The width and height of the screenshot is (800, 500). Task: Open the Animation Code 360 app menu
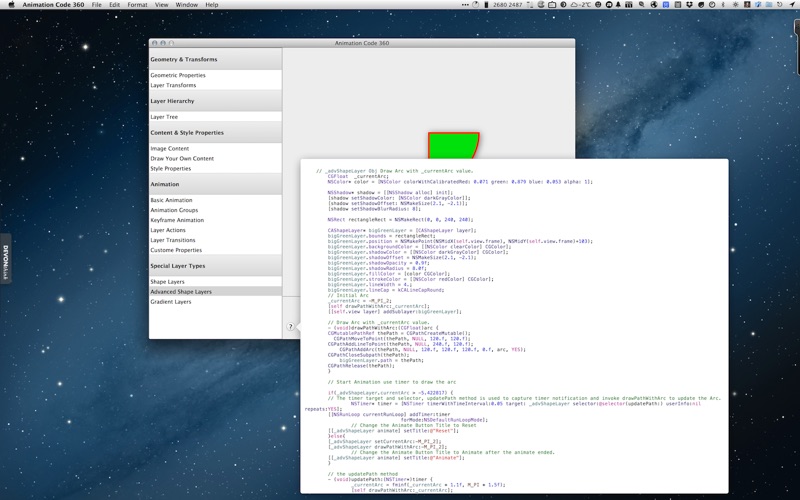53,5
